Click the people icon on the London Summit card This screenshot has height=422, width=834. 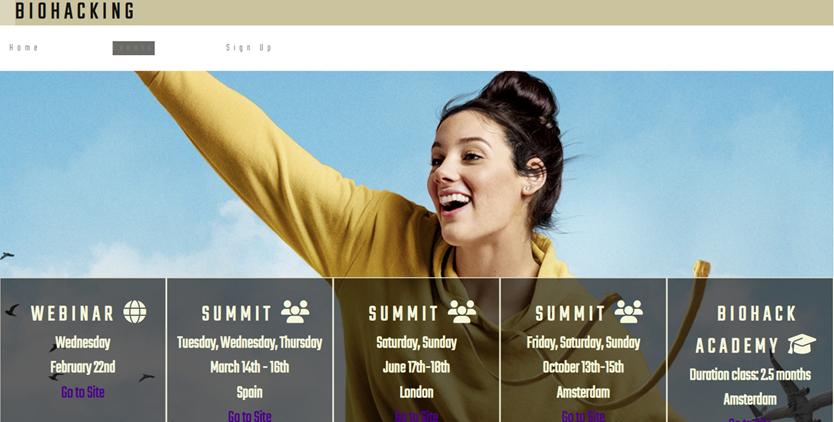[x=462, y=312]
